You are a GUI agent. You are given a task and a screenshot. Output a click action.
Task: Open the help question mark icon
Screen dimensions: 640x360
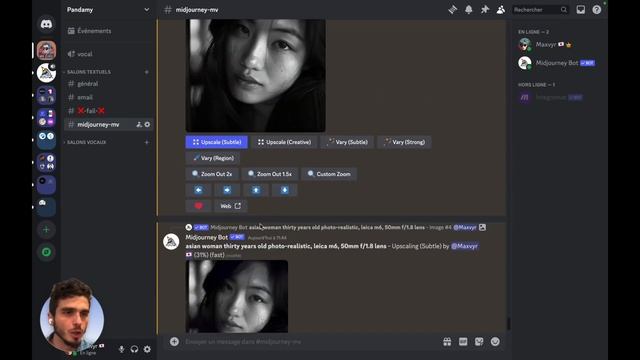[x=596, y=9]
